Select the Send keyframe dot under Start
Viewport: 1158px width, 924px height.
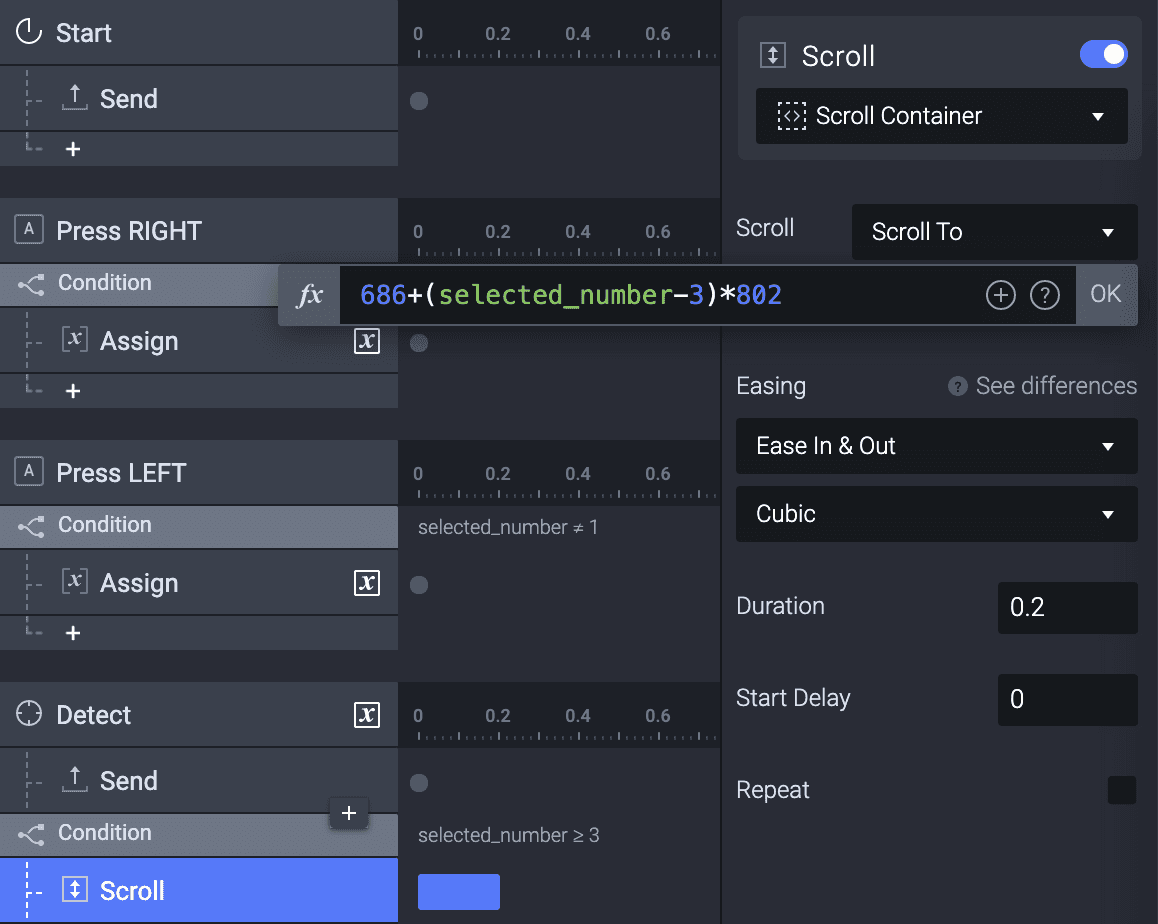tap(419, 100)
